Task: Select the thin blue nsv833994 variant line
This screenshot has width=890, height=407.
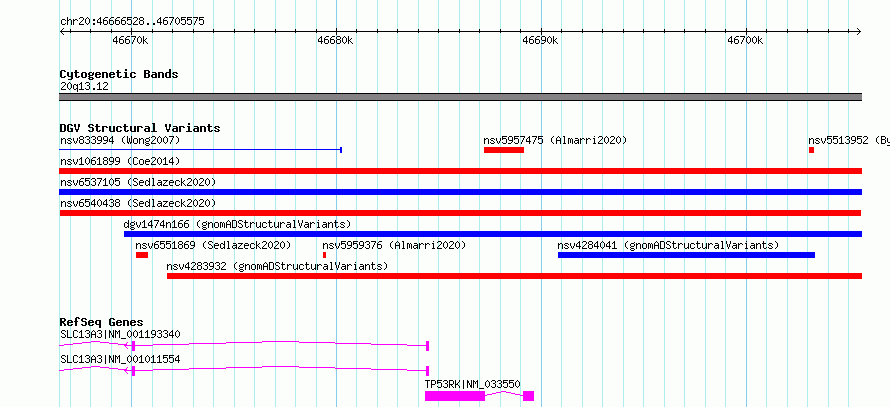Action: pyautogui.click(x=200, y=150)
